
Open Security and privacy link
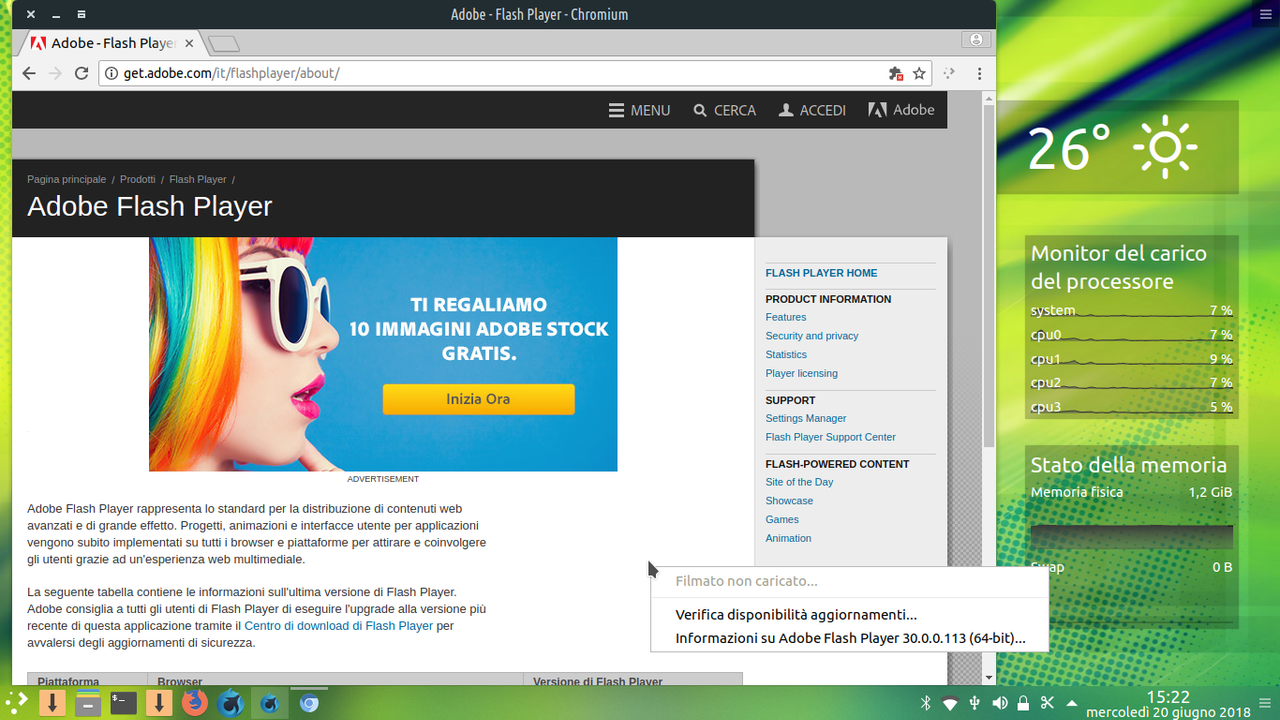pos(812,336)
